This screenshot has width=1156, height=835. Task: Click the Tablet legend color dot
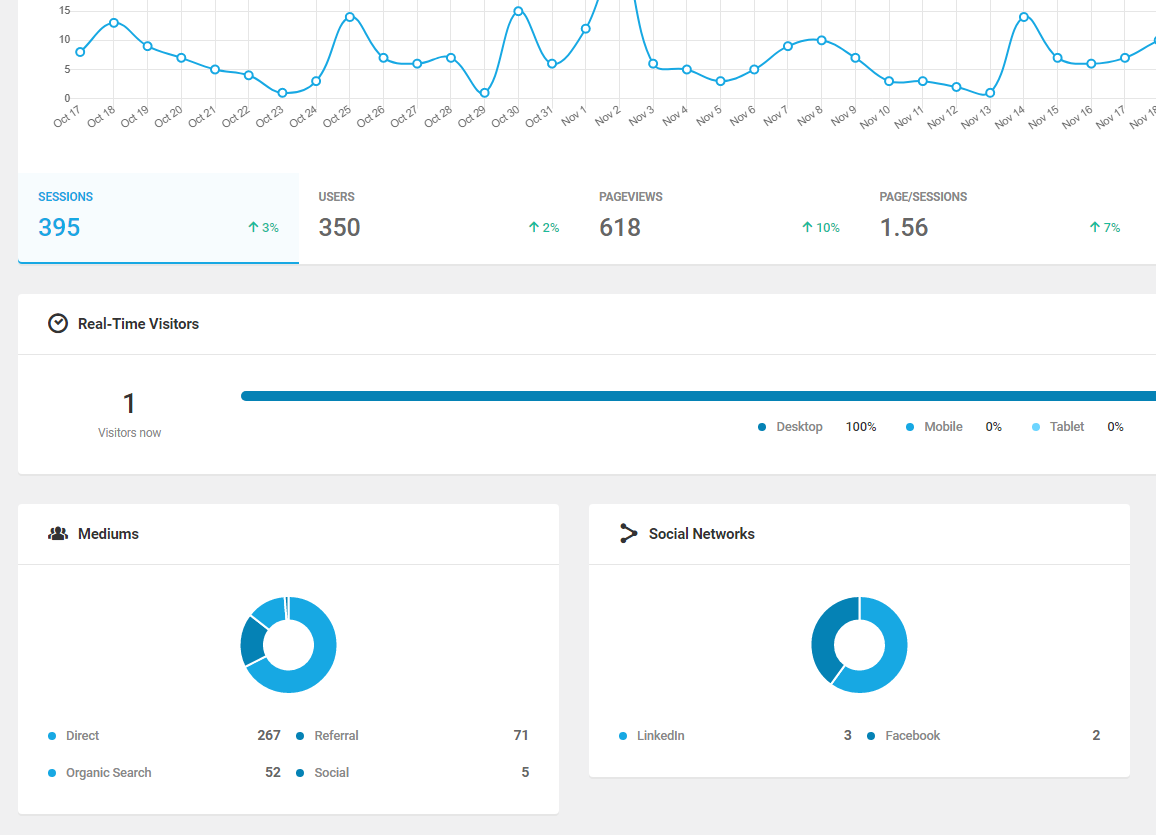click(1036, 427)
